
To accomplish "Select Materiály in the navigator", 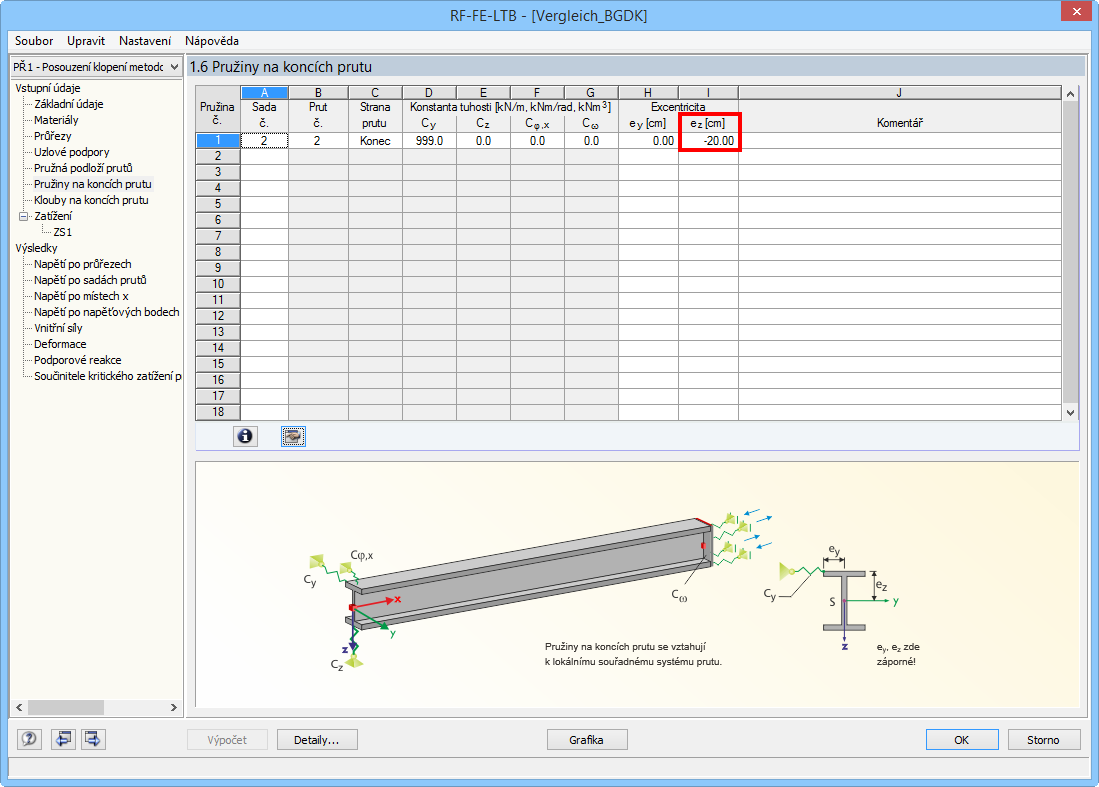I will click(x=56, y=120).
